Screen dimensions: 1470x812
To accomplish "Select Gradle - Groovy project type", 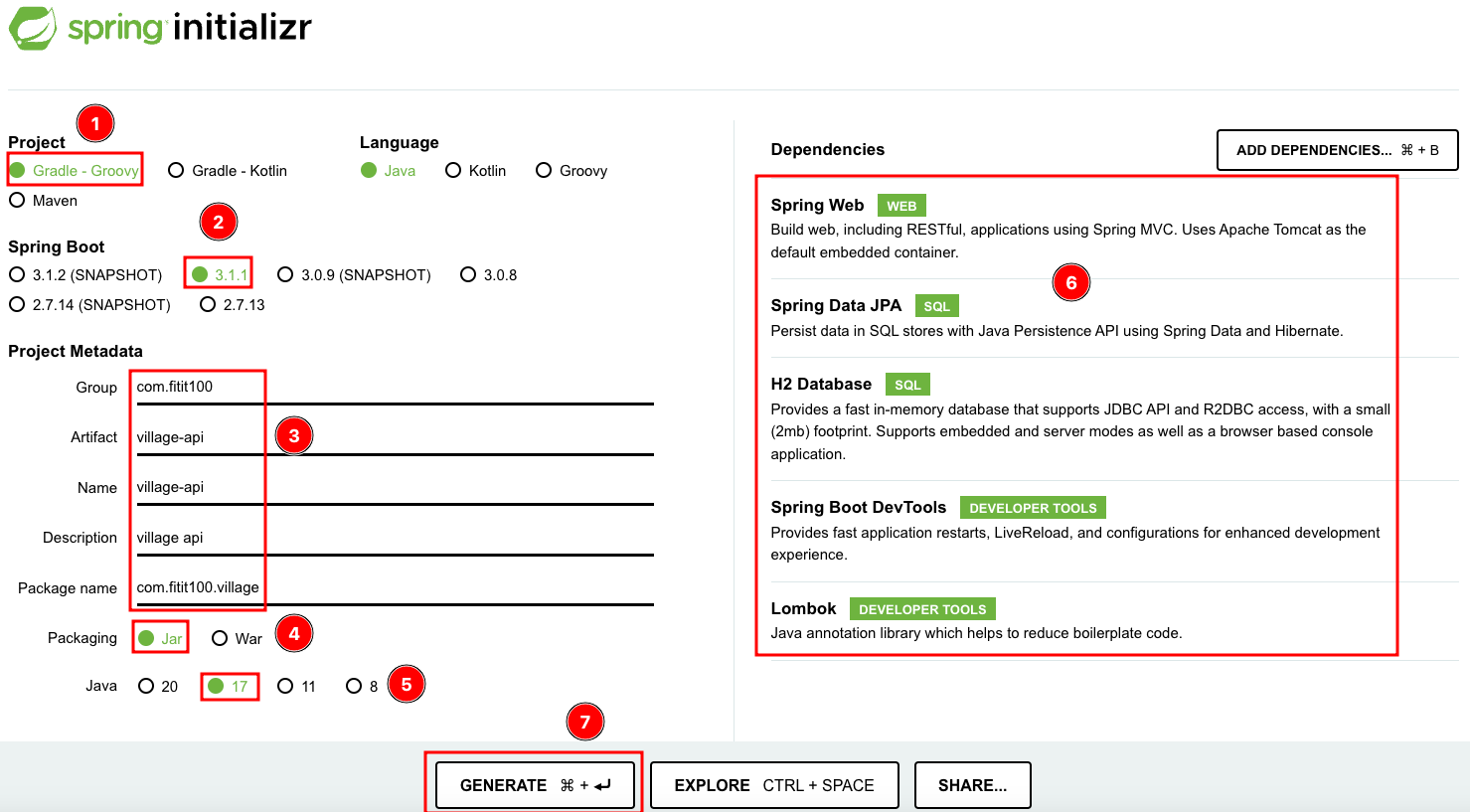I will pyautogui.click(x=75, y=171).
